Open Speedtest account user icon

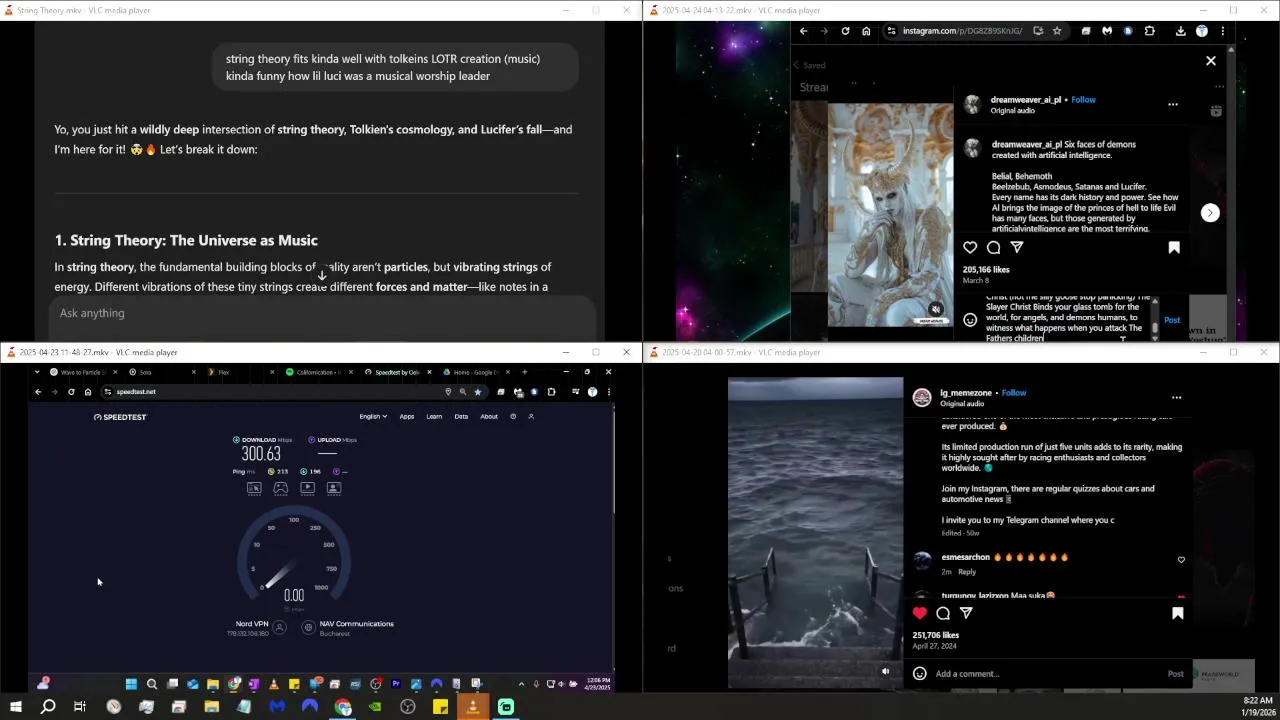coord(531,417)
